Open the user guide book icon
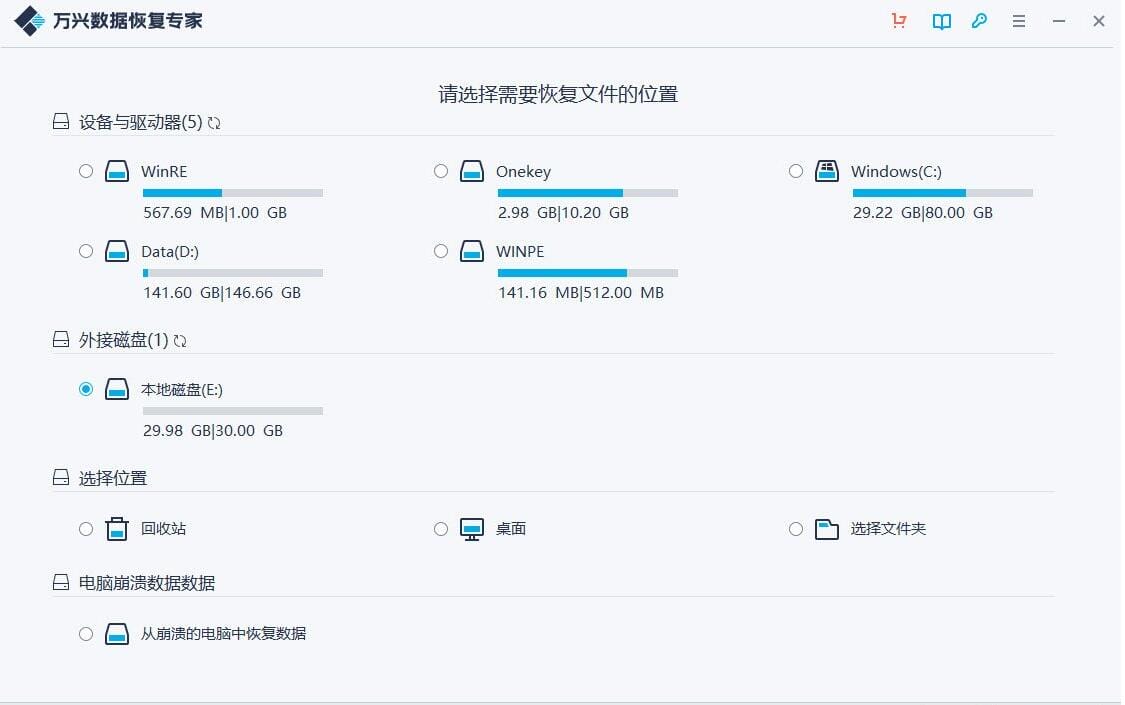Screen dimensions: 1125x705 tap(941, 21)
